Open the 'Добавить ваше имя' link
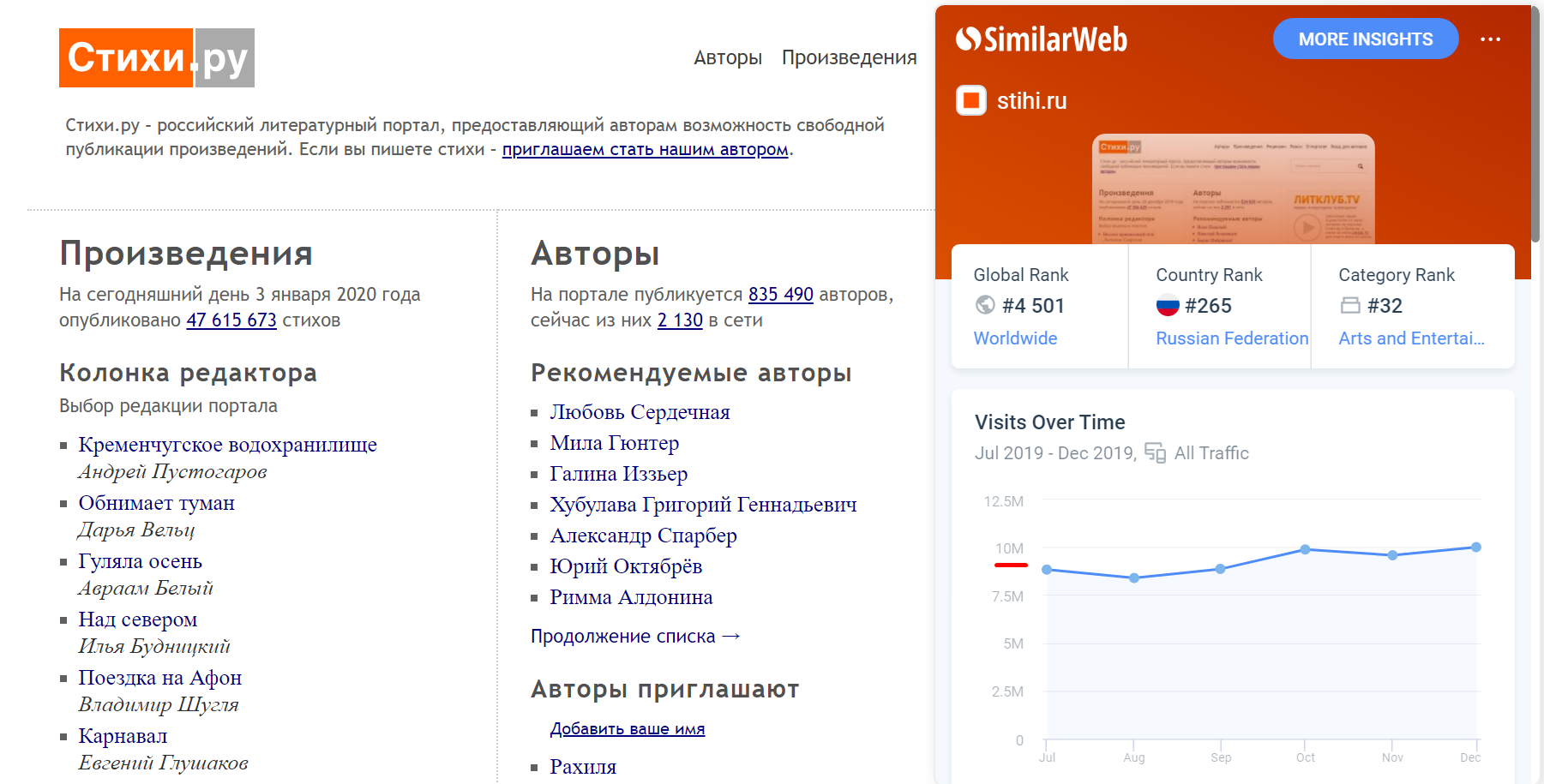1544x784 pixels. click(x=627, y=728)
